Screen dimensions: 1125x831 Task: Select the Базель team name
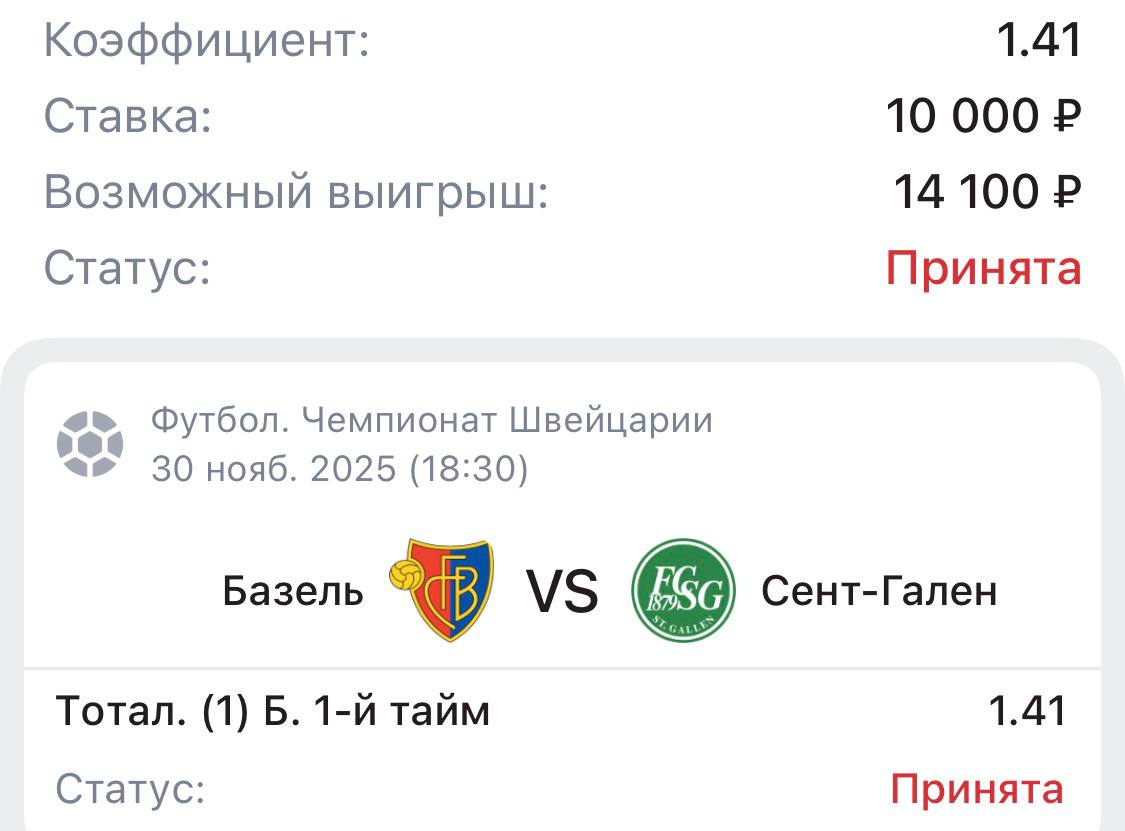(293, 591)
